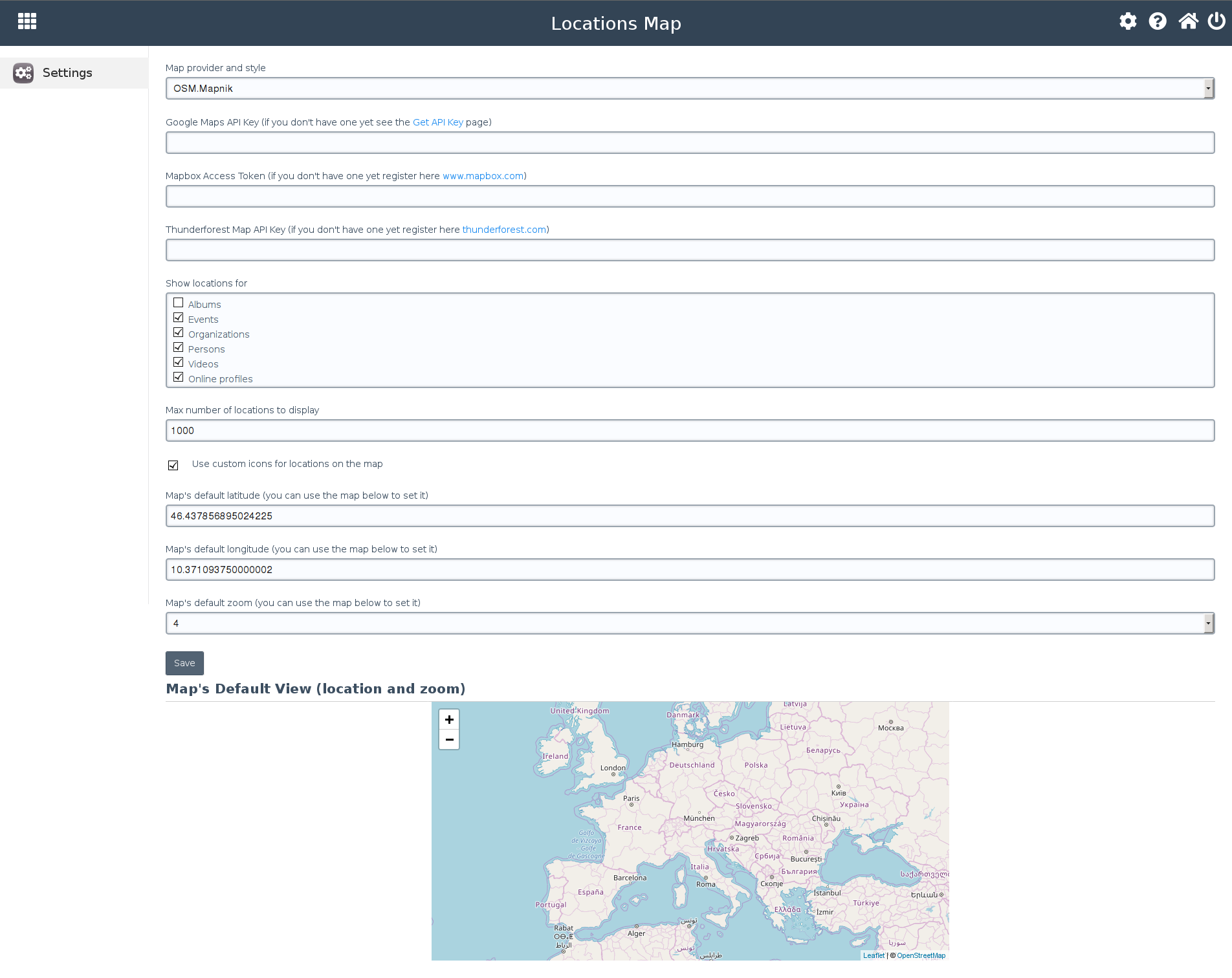Open the apps grid menu icon

pos(27,21)
